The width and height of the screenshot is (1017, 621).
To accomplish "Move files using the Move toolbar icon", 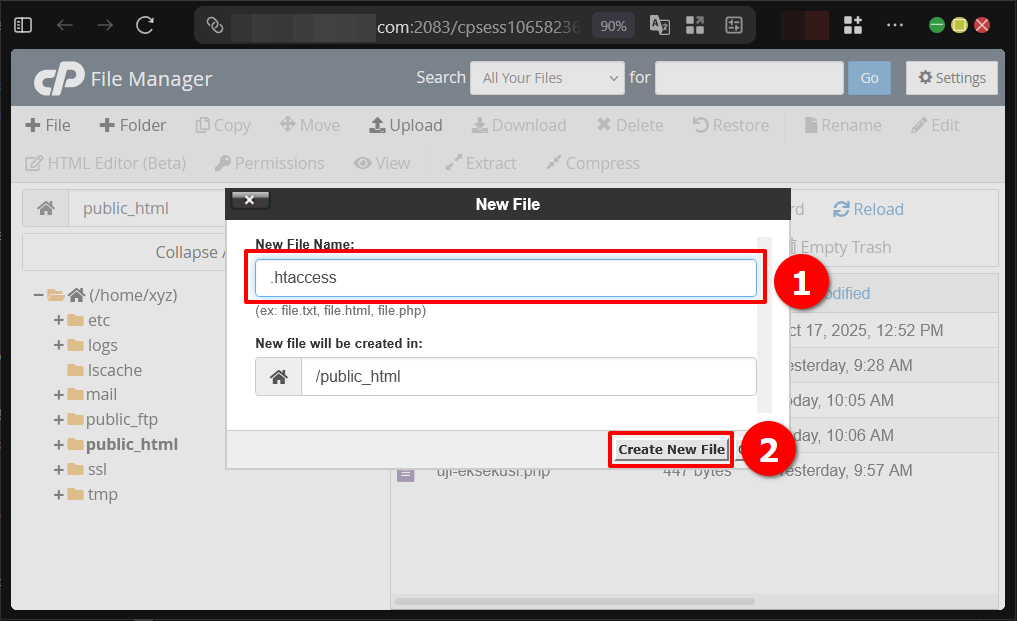I will 310,125.
